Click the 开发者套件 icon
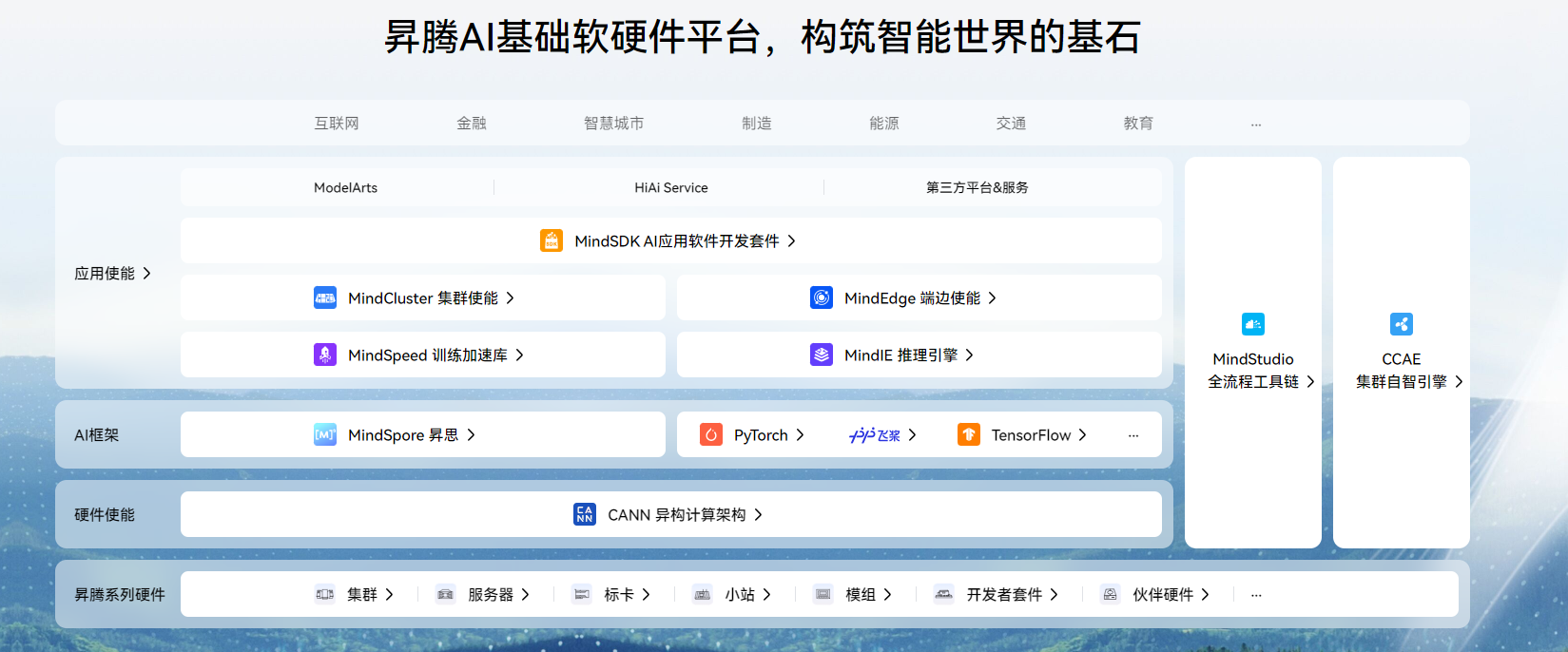The width and height of the screenshot is (1568, 652). click(944, 594)
